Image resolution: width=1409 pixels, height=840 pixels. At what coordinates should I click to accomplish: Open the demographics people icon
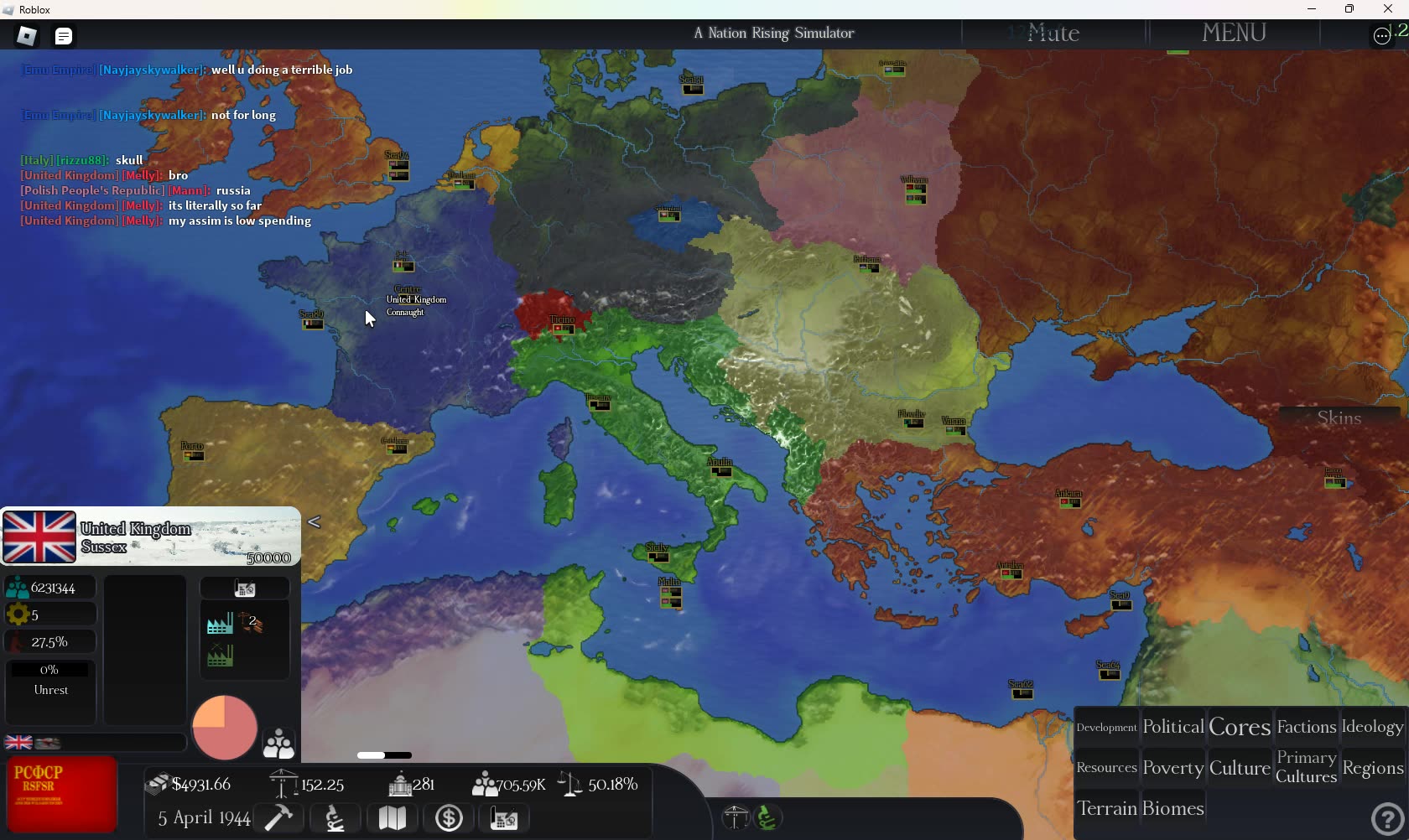278,744
